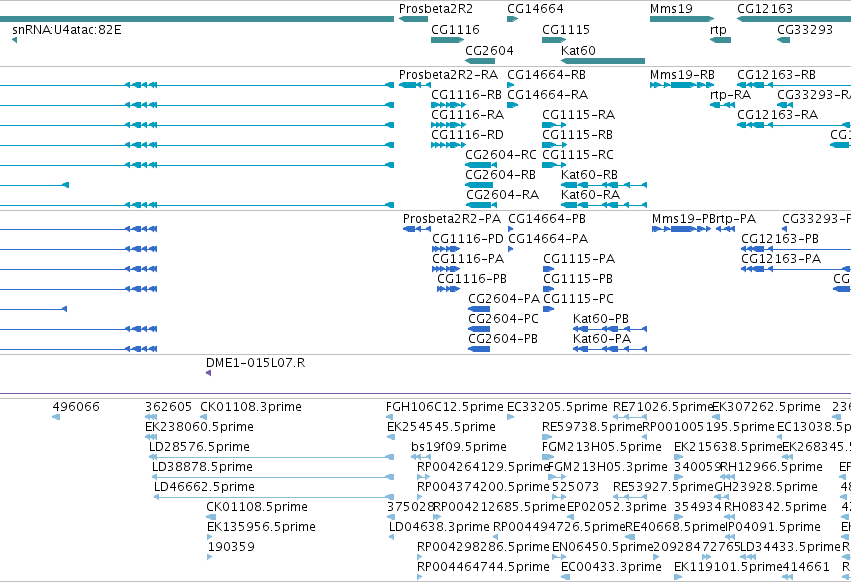Click transcript label CG1115-RC

point(578,154)
